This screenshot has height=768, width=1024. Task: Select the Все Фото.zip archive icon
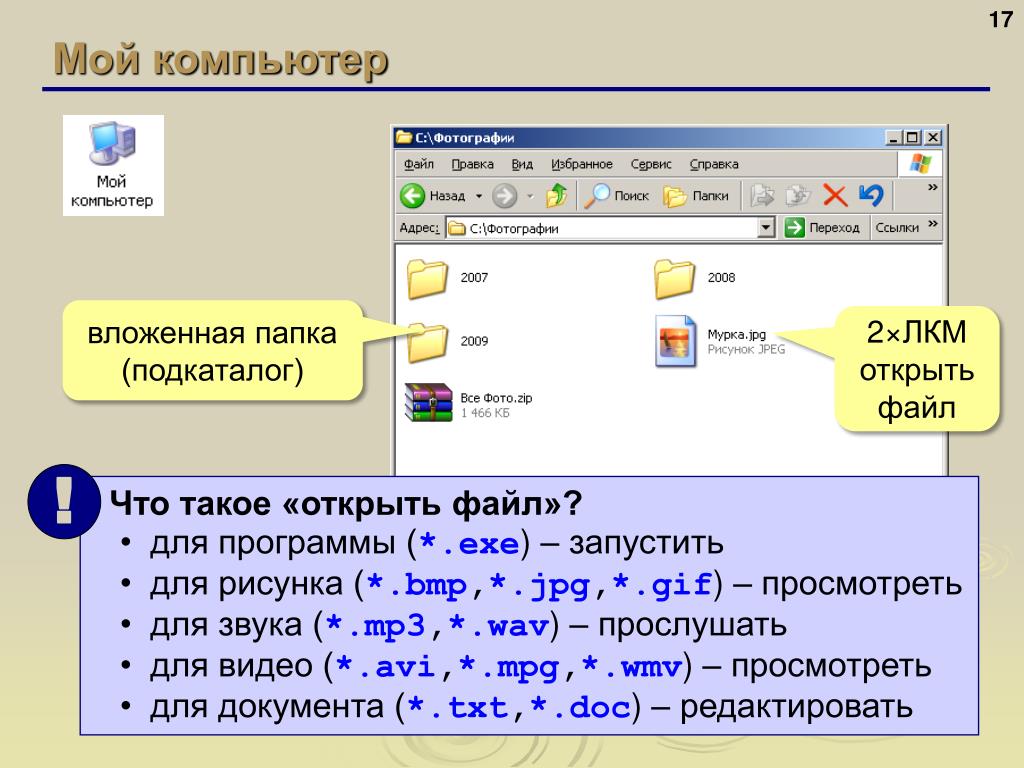click(x=428, y=402)
